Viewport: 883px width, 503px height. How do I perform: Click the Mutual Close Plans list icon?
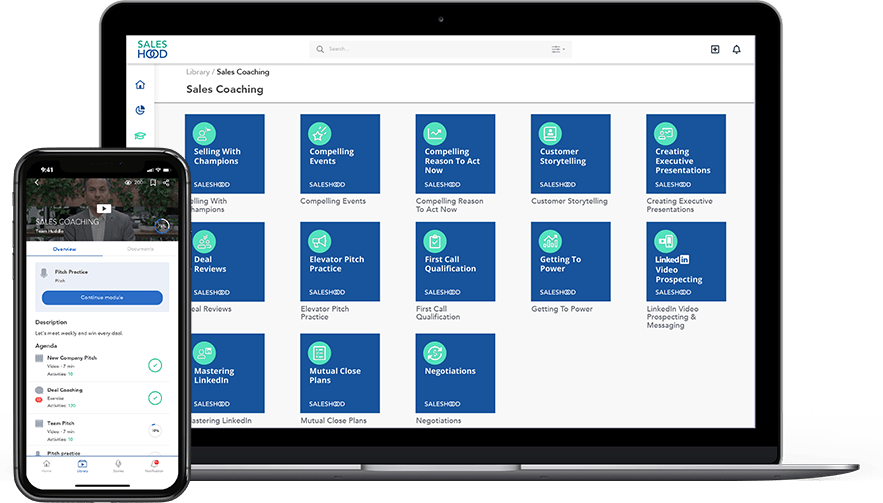coord(319,353)
